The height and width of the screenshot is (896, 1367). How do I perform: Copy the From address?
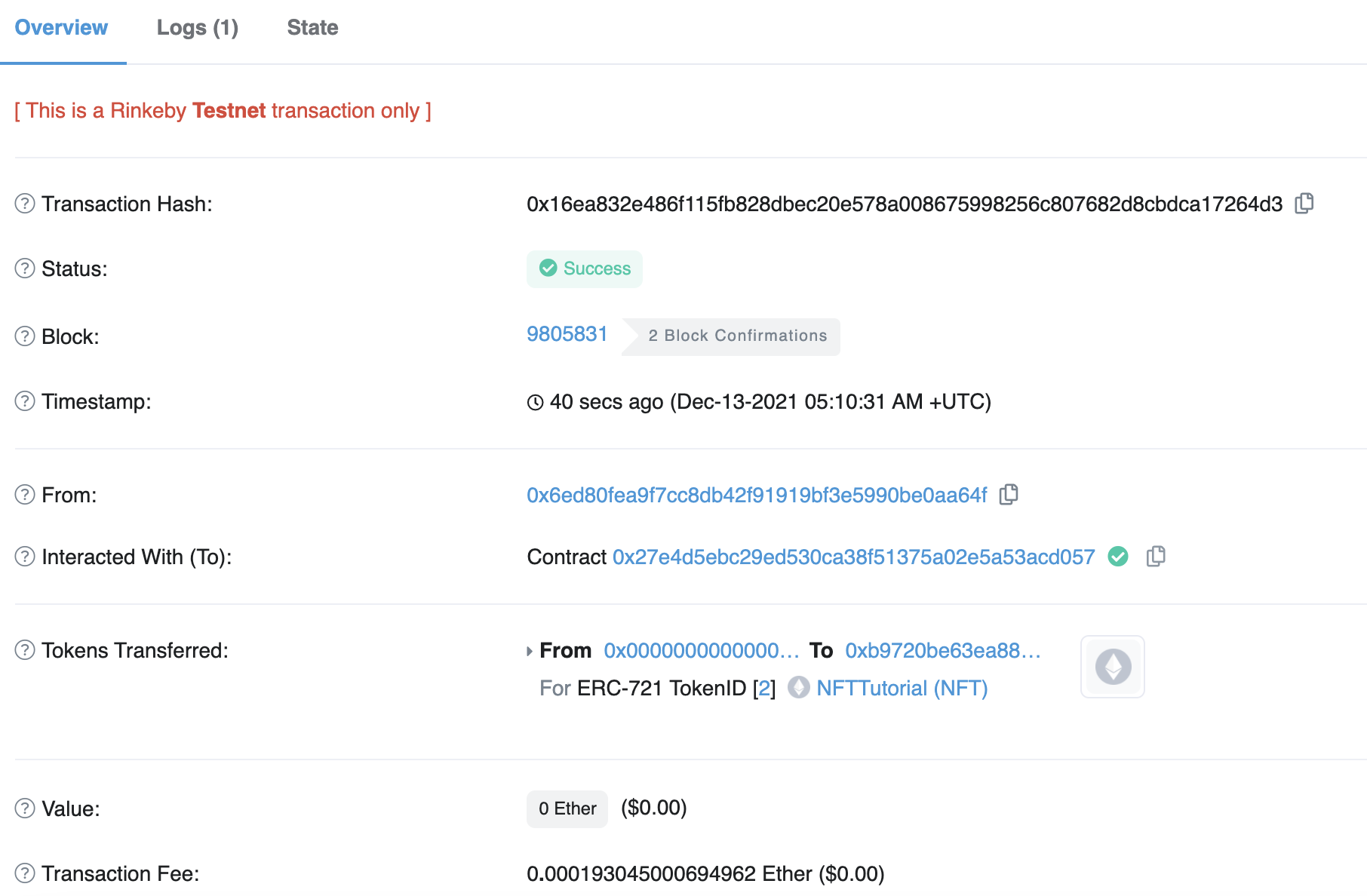(1009, 495)
